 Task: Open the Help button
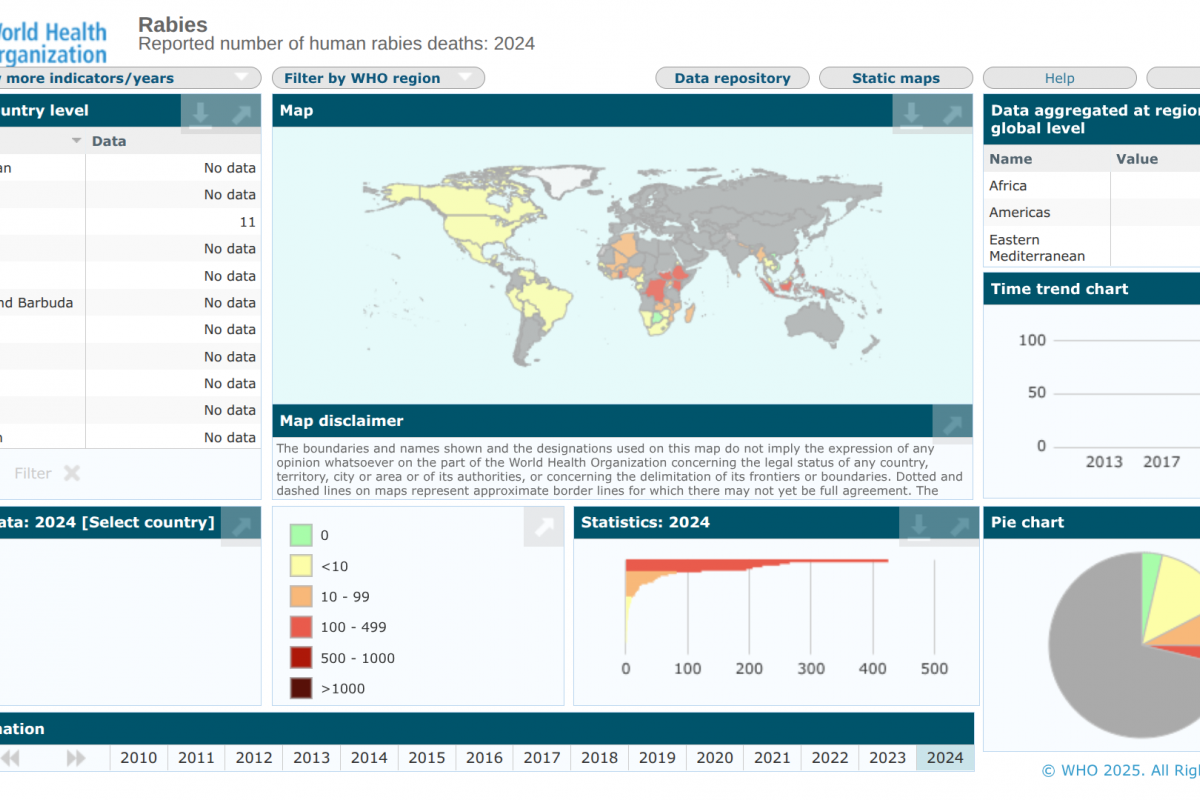pos(1059,78)
